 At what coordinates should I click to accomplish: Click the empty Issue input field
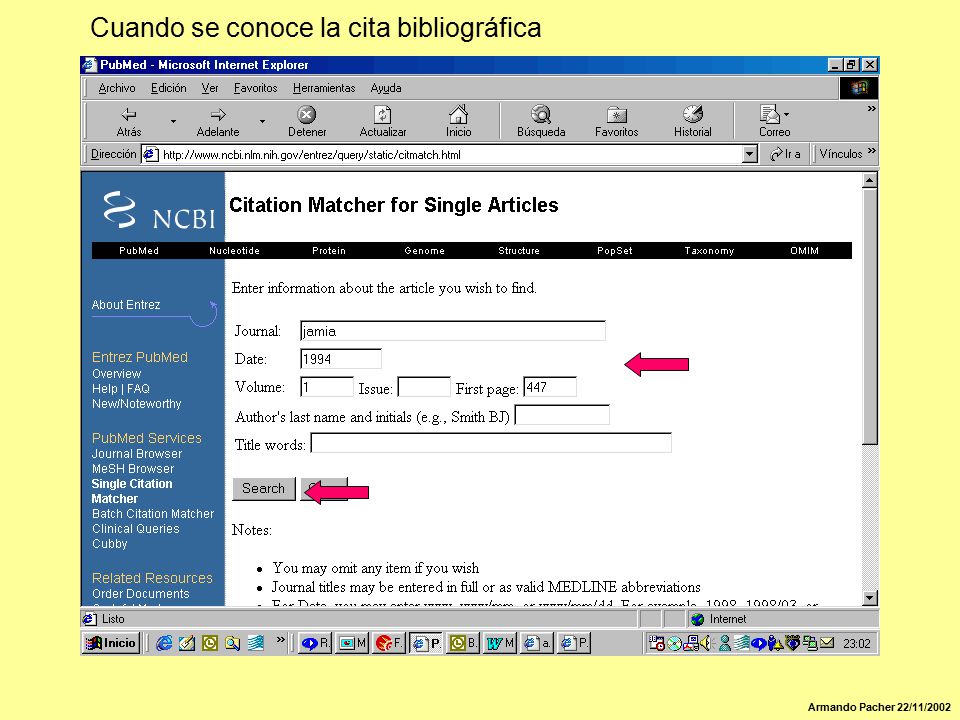(x=424, y=387)
